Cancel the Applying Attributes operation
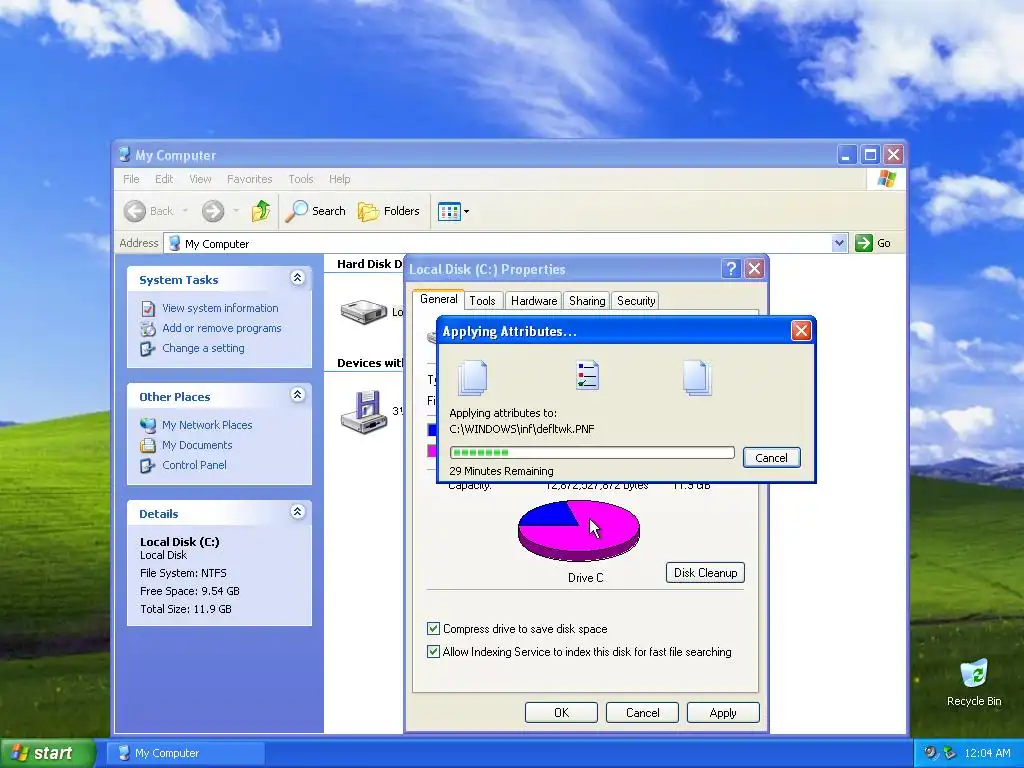1024x768 pixels. [x=771, y=458]
